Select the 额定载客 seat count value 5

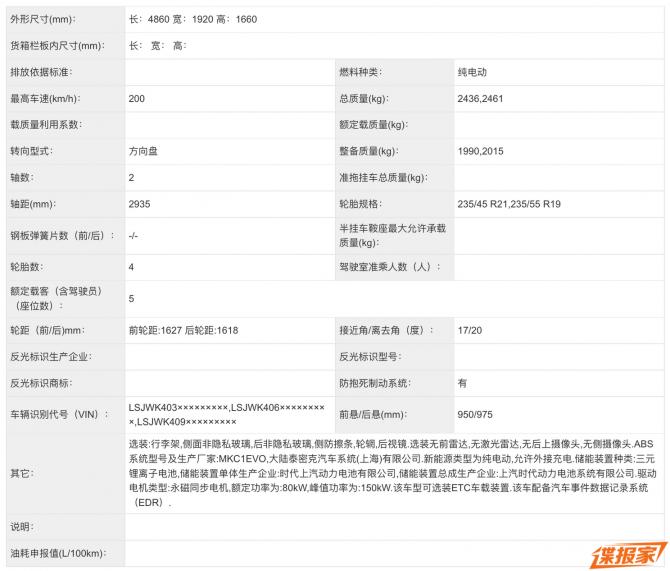[131, 298]
